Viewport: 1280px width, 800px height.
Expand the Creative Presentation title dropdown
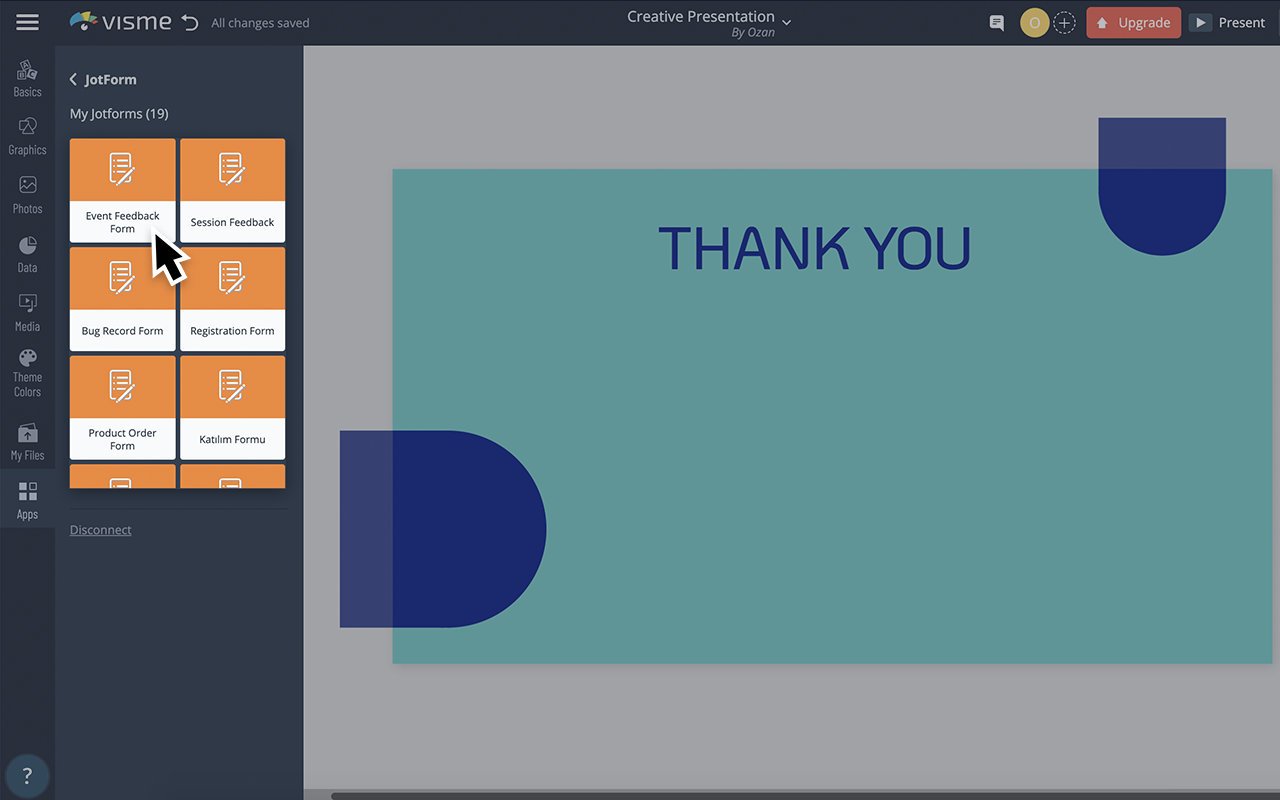(x=786, y=22)
